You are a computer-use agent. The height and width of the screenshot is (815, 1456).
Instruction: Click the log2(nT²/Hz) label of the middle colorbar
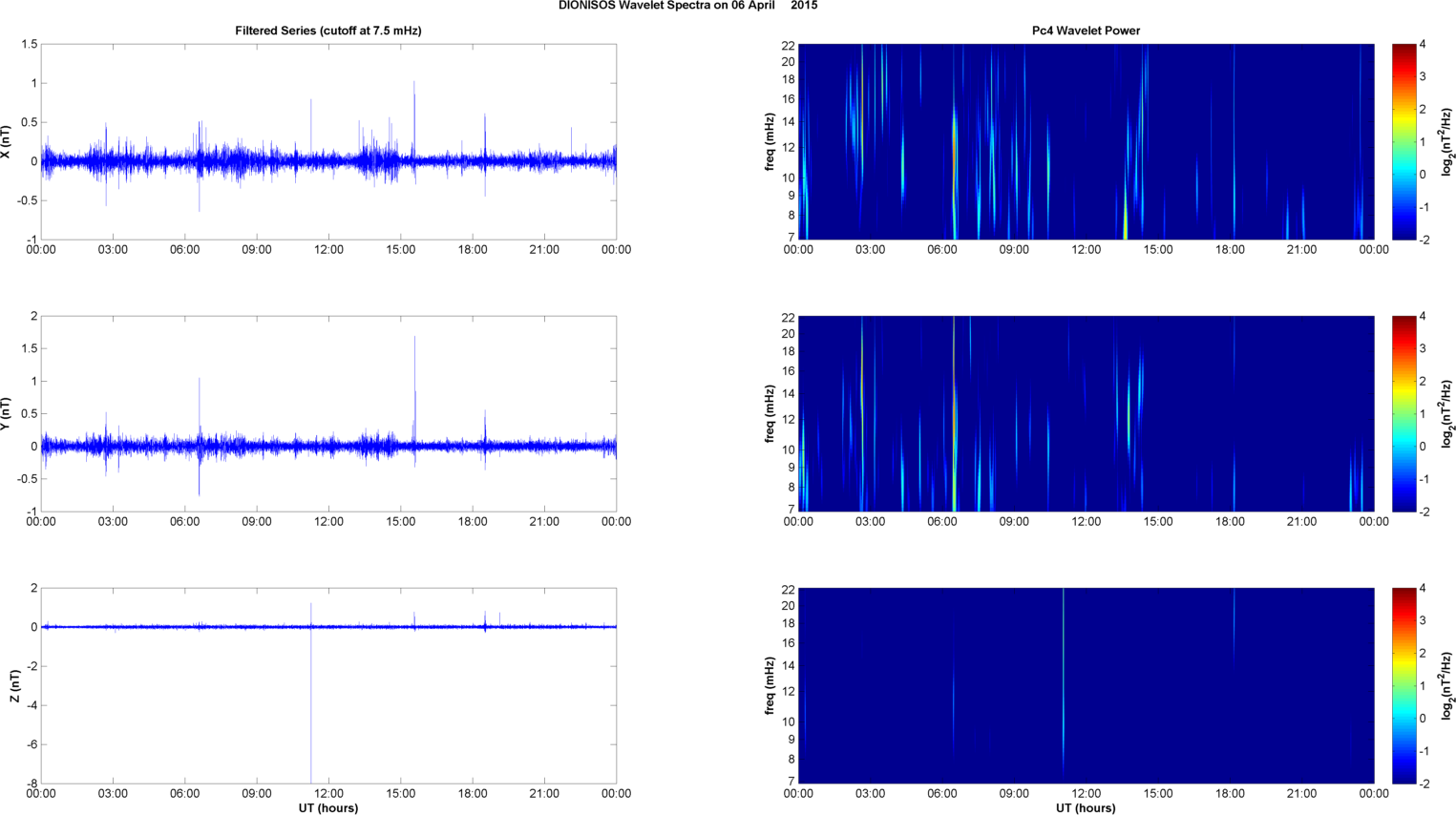(x=1447, y=413)
